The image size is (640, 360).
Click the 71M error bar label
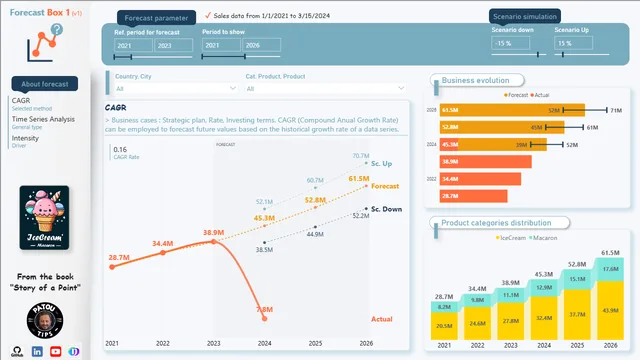616,110
